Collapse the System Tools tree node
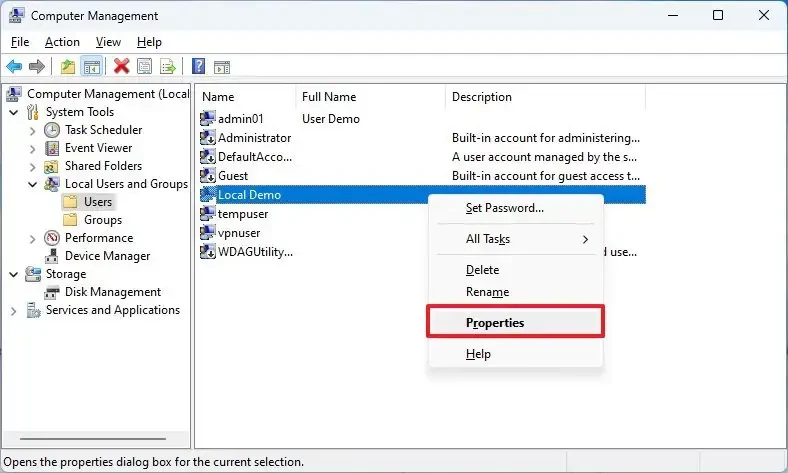The image size is (788, 473). 14,113
